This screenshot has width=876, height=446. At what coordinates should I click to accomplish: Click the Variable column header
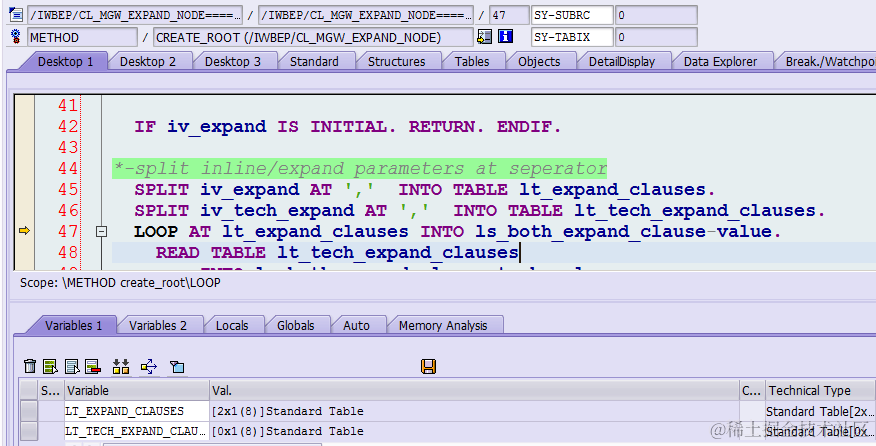(137, 390)
